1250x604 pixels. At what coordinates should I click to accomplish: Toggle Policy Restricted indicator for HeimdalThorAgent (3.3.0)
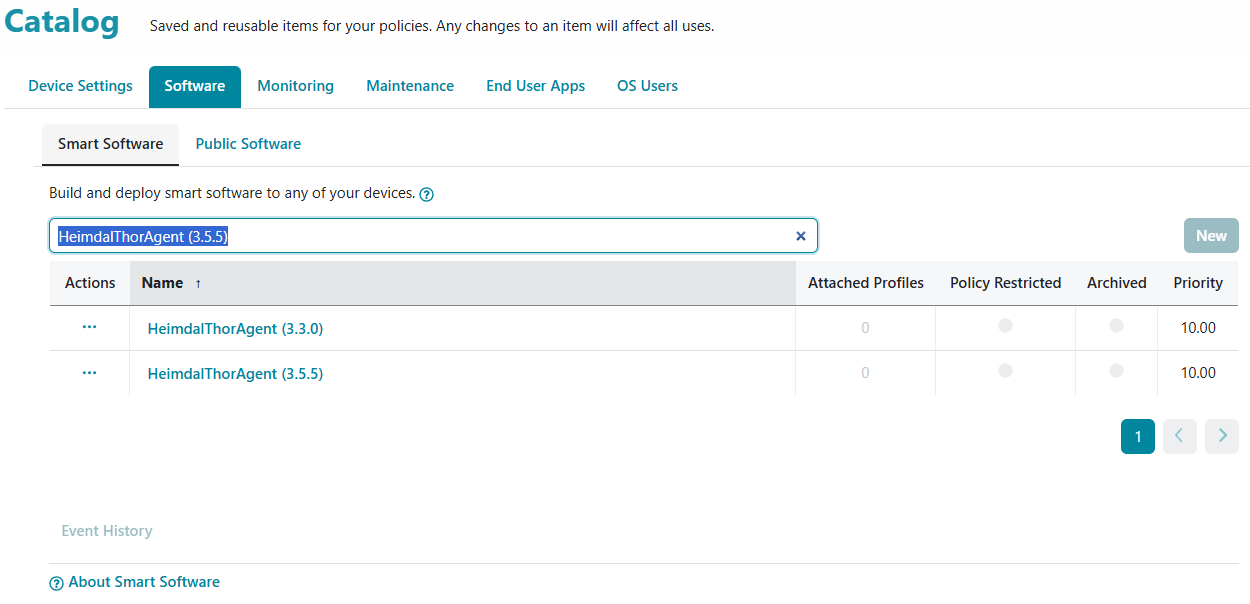1005,326
